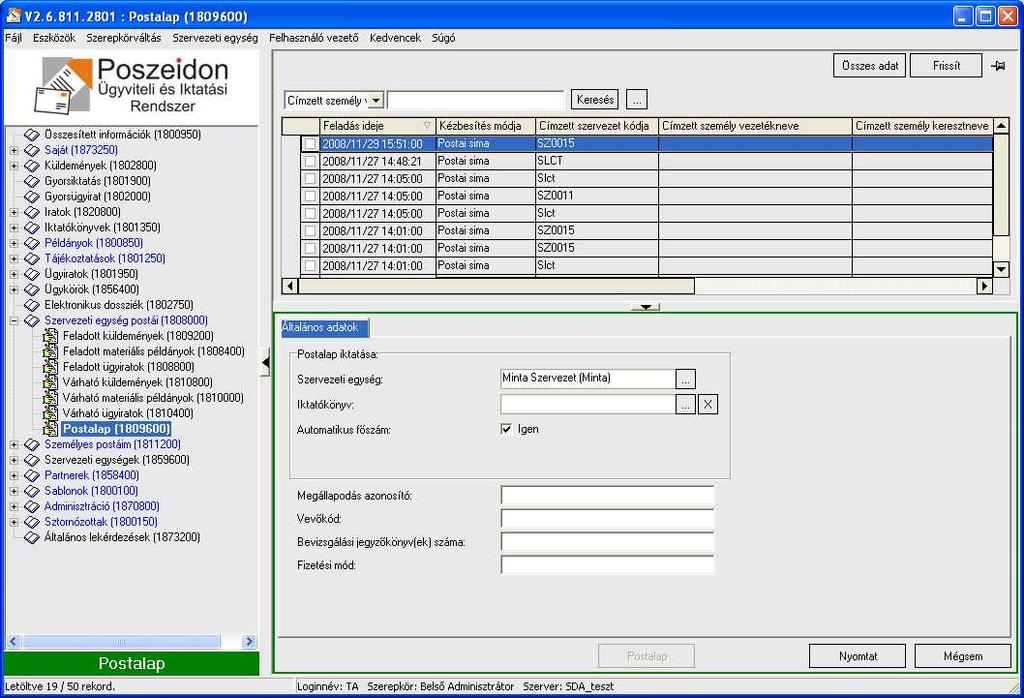Select the Ügykörök (1856400) tree item
Image resolution: width=1024 pixels, height=698 pixels.
tap(91, 289)
